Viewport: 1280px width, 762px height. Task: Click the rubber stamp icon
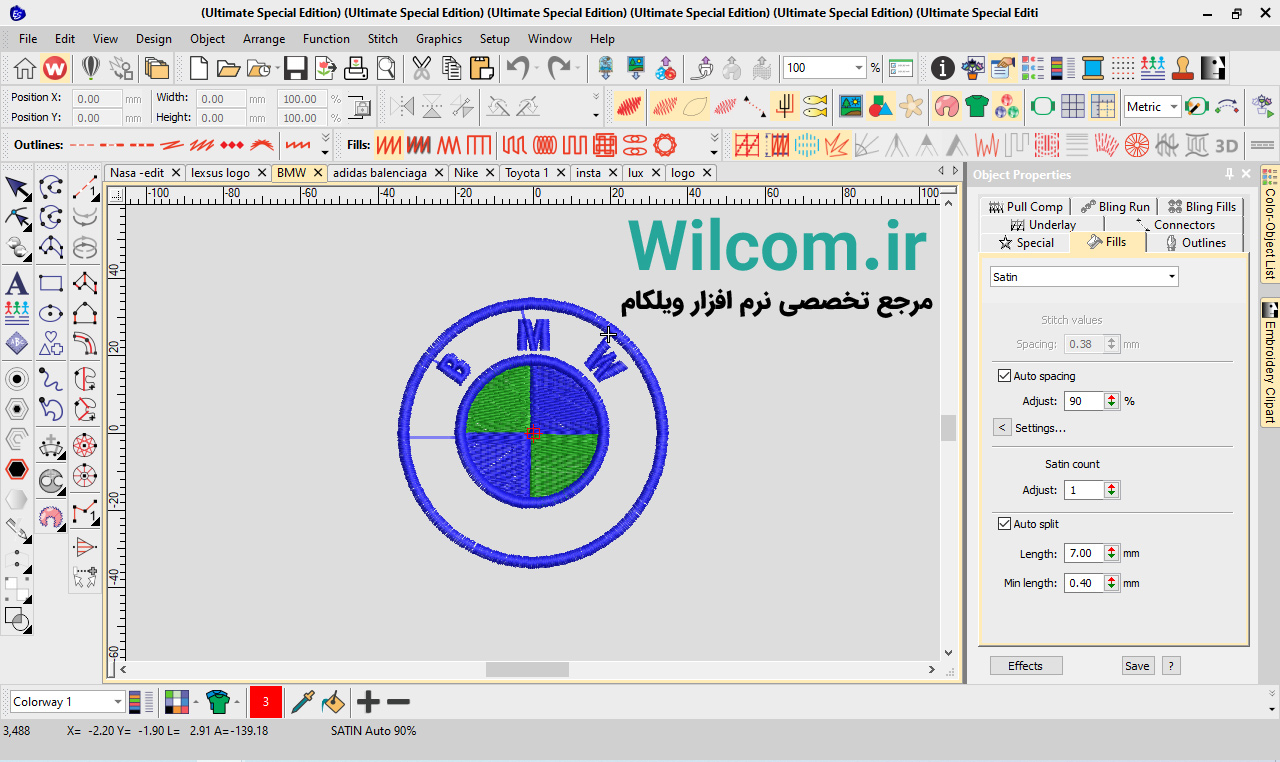[x=1183, y=68]
